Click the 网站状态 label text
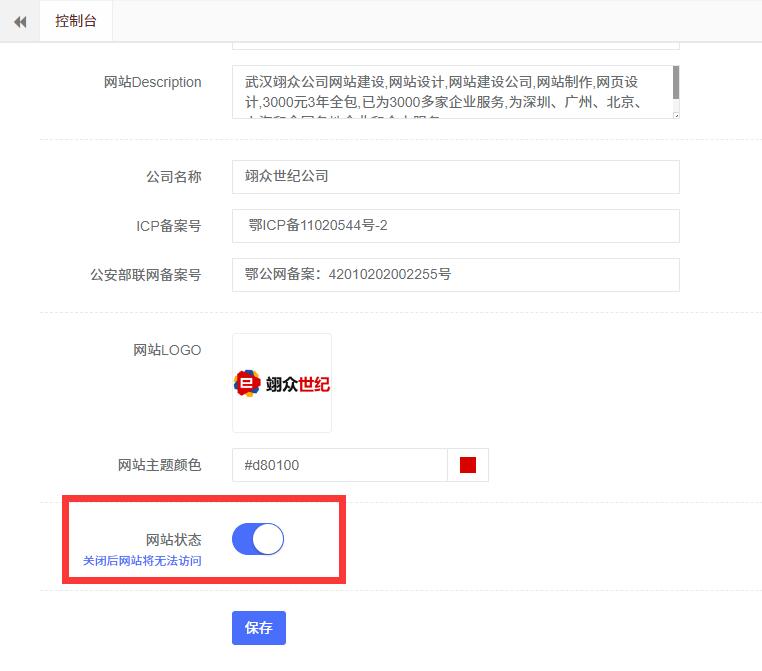Image resolution: width=762 pixels, height=671 pixels. click(x=173, y=540)
